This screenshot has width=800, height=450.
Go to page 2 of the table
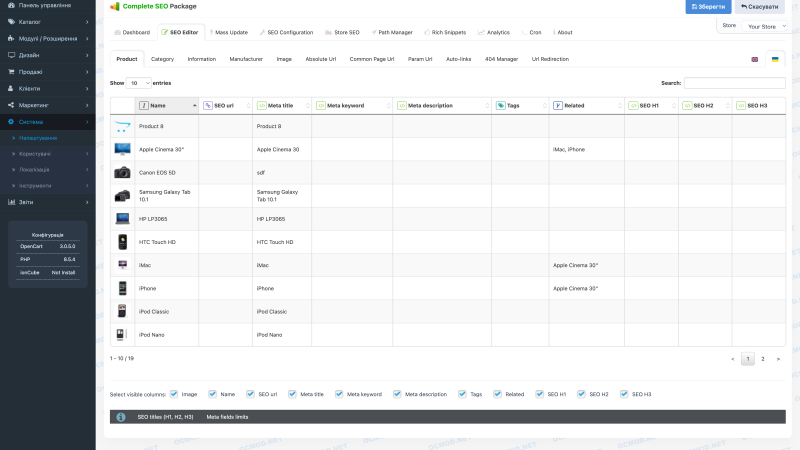[x=763, y=359]
